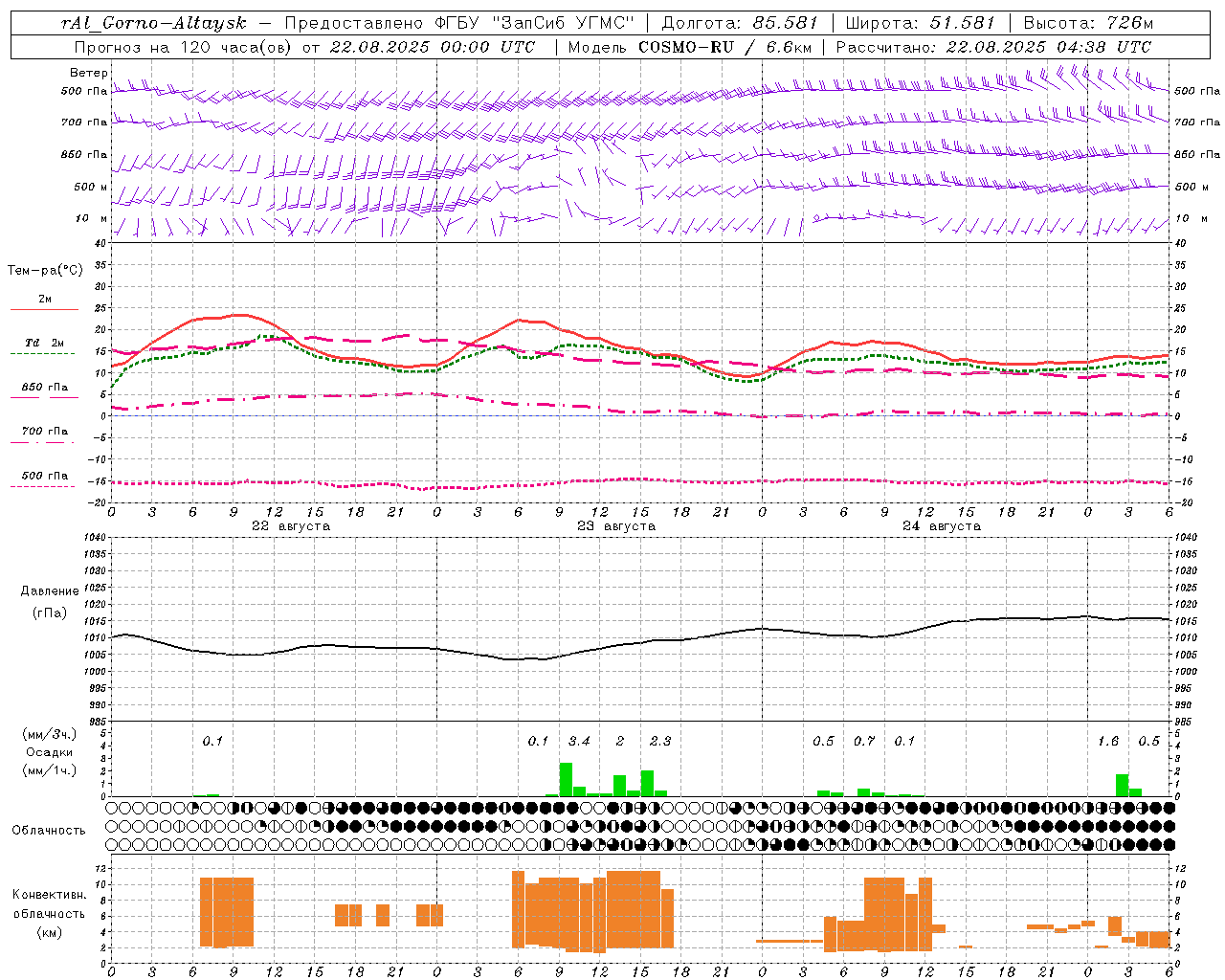
Task: Click the longitude value Долгота: 85.581
Action: point(740,23)
